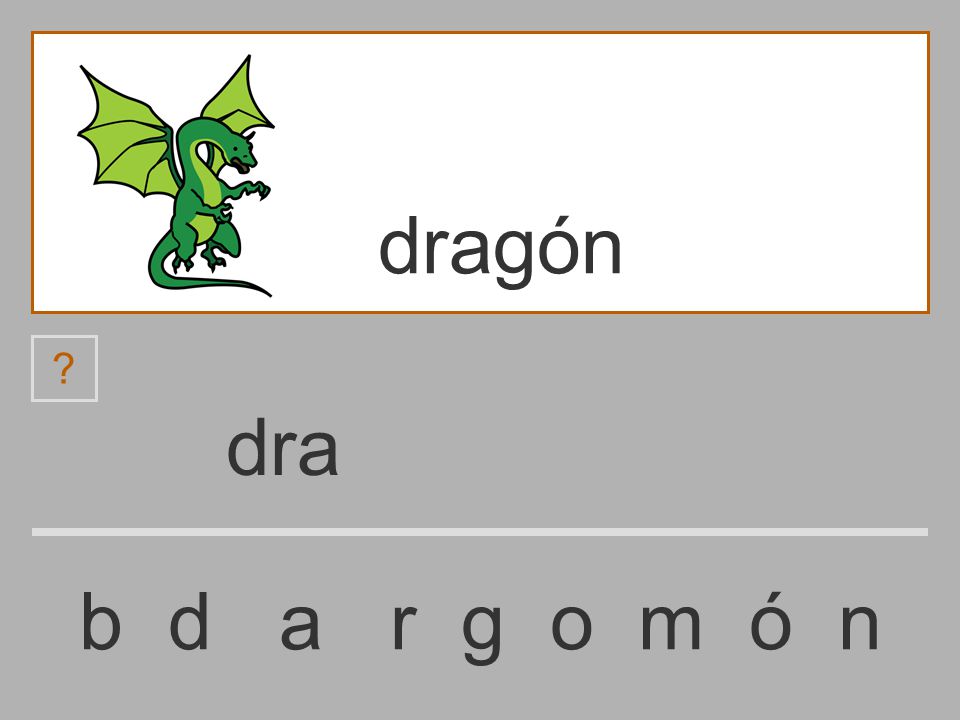The image size is (960, 720).
Task: Click the model word dragón in the card
Action: (x=500, y=251)
